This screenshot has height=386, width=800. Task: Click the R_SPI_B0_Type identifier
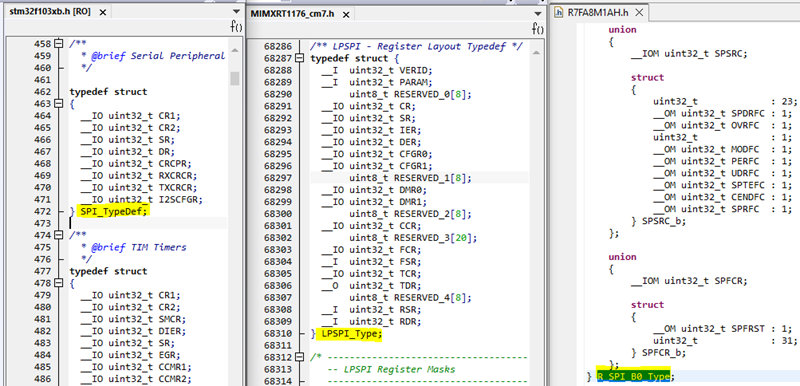pos(633,377)
